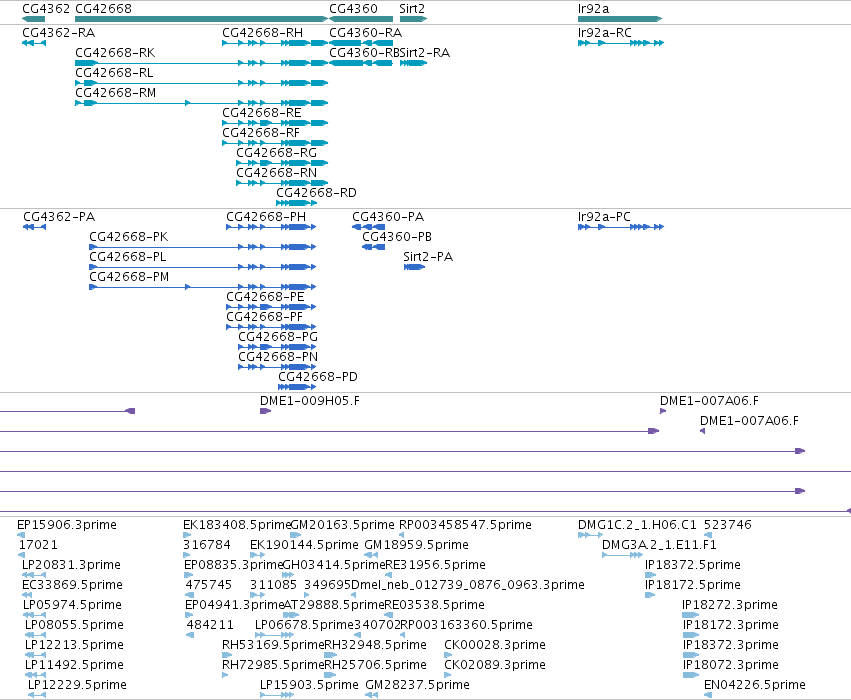Click protein CG42668-PH

click(266, 217)
